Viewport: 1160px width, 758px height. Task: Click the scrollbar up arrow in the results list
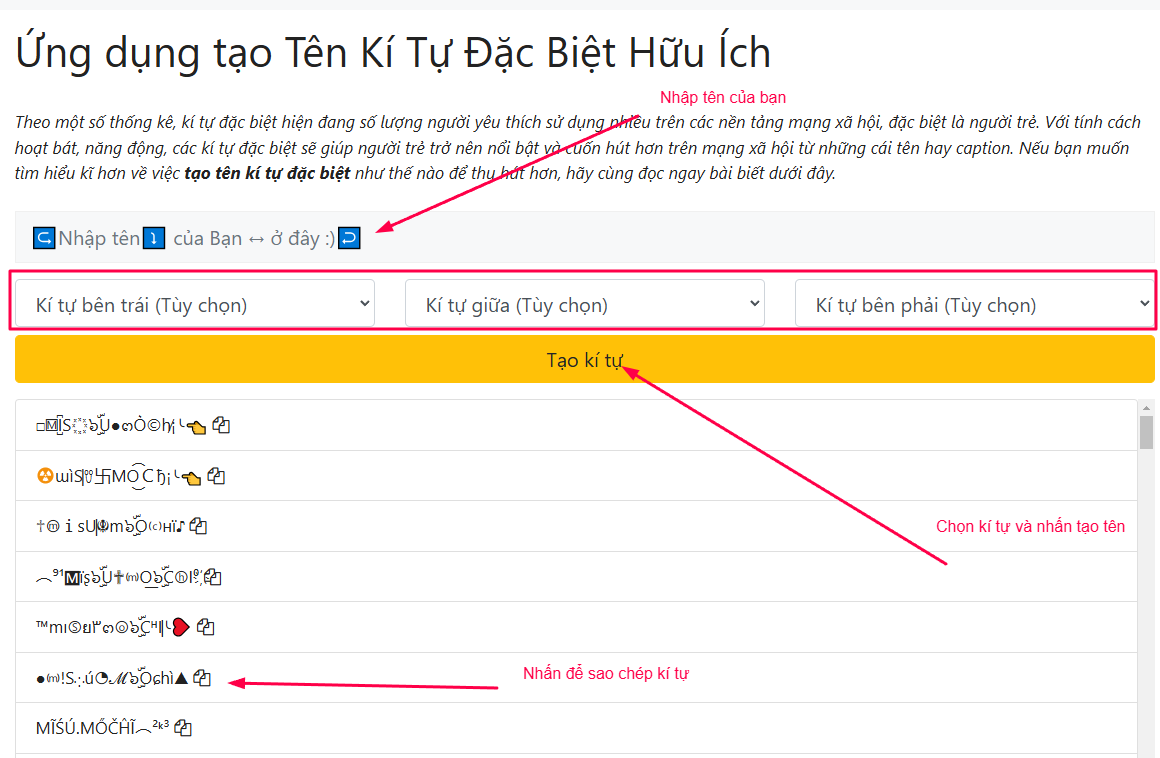coord(1146,407)
